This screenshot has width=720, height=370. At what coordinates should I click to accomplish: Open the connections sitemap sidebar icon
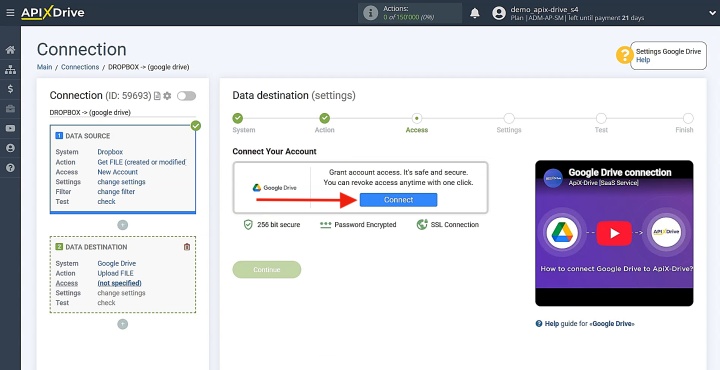click(10, 70)
